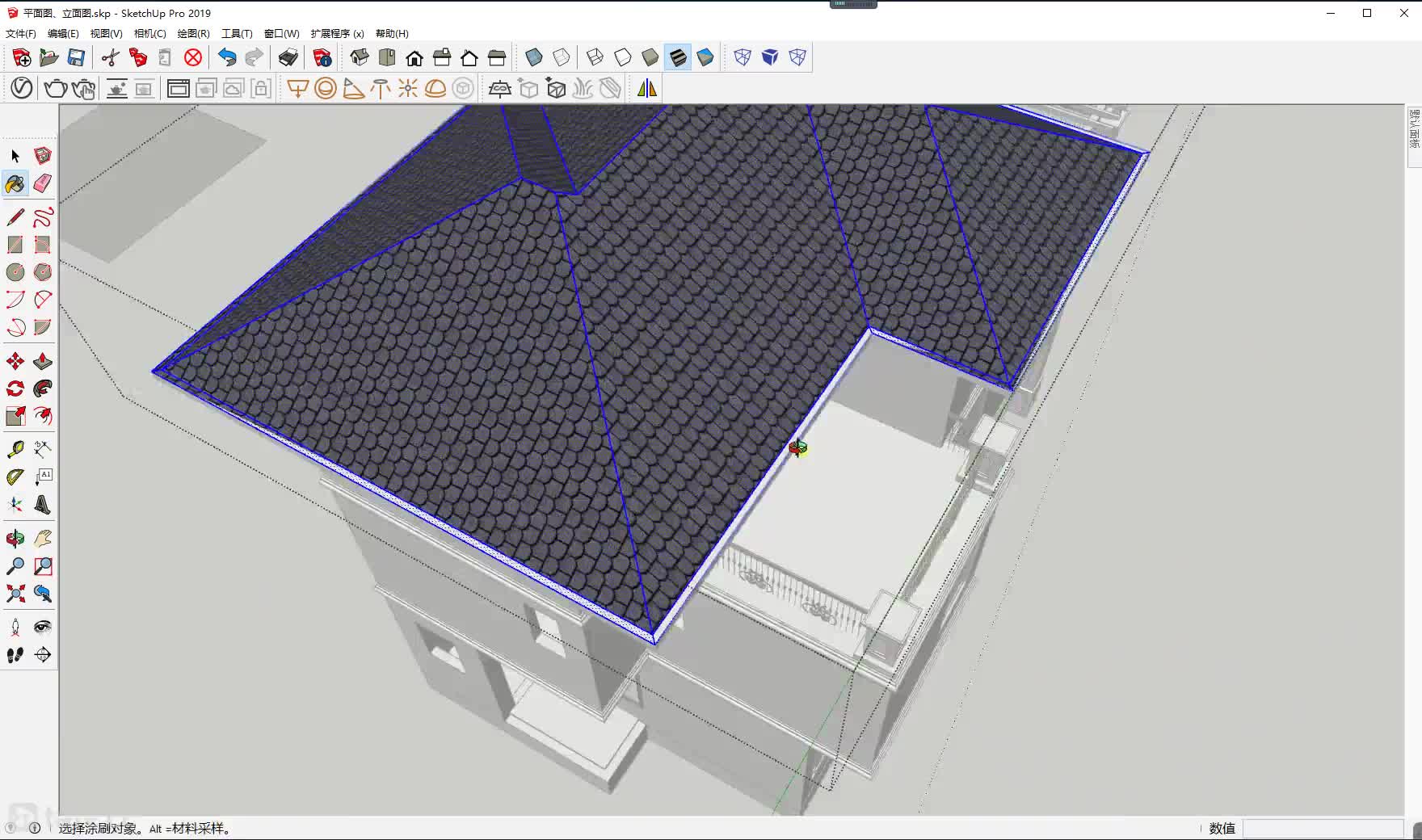Select the Scale tool
Screen dimensions: 1422x840
click(15, 416)
